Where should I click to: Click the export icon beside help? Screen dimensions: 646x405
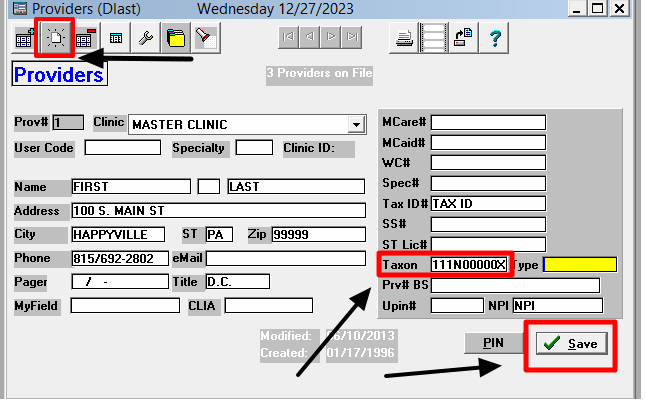pos(463,40)
